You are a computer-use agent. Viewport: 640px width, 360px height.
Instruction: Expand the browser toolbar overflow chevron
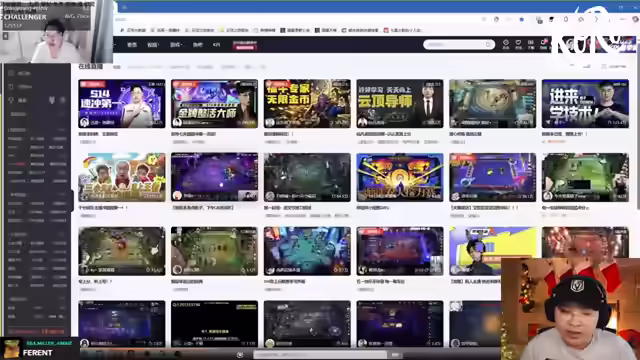pyautogui.click(x=596, y=19)
